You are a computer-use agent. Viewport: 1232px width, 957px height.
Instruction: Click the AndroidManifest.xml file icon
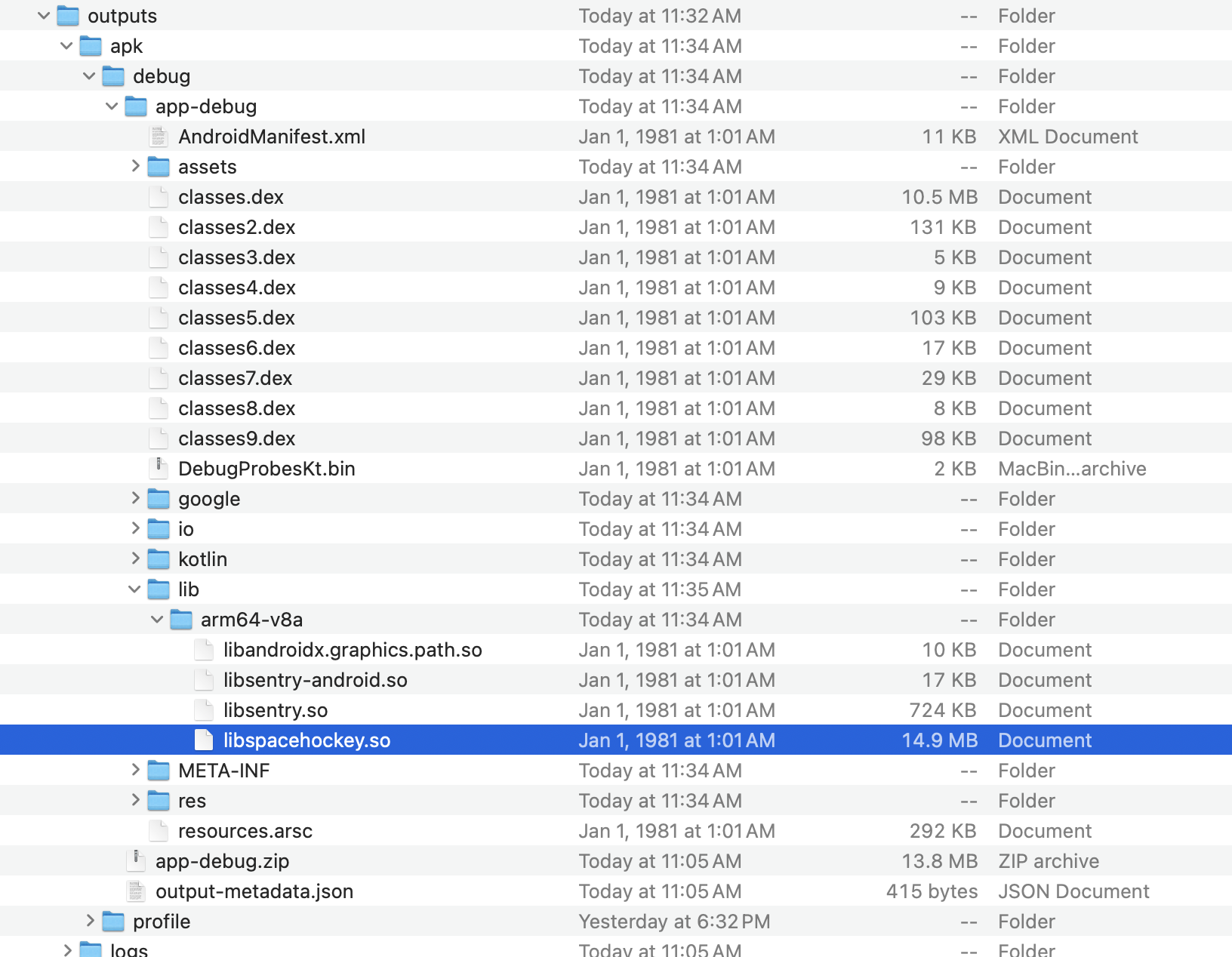(159, 137)
